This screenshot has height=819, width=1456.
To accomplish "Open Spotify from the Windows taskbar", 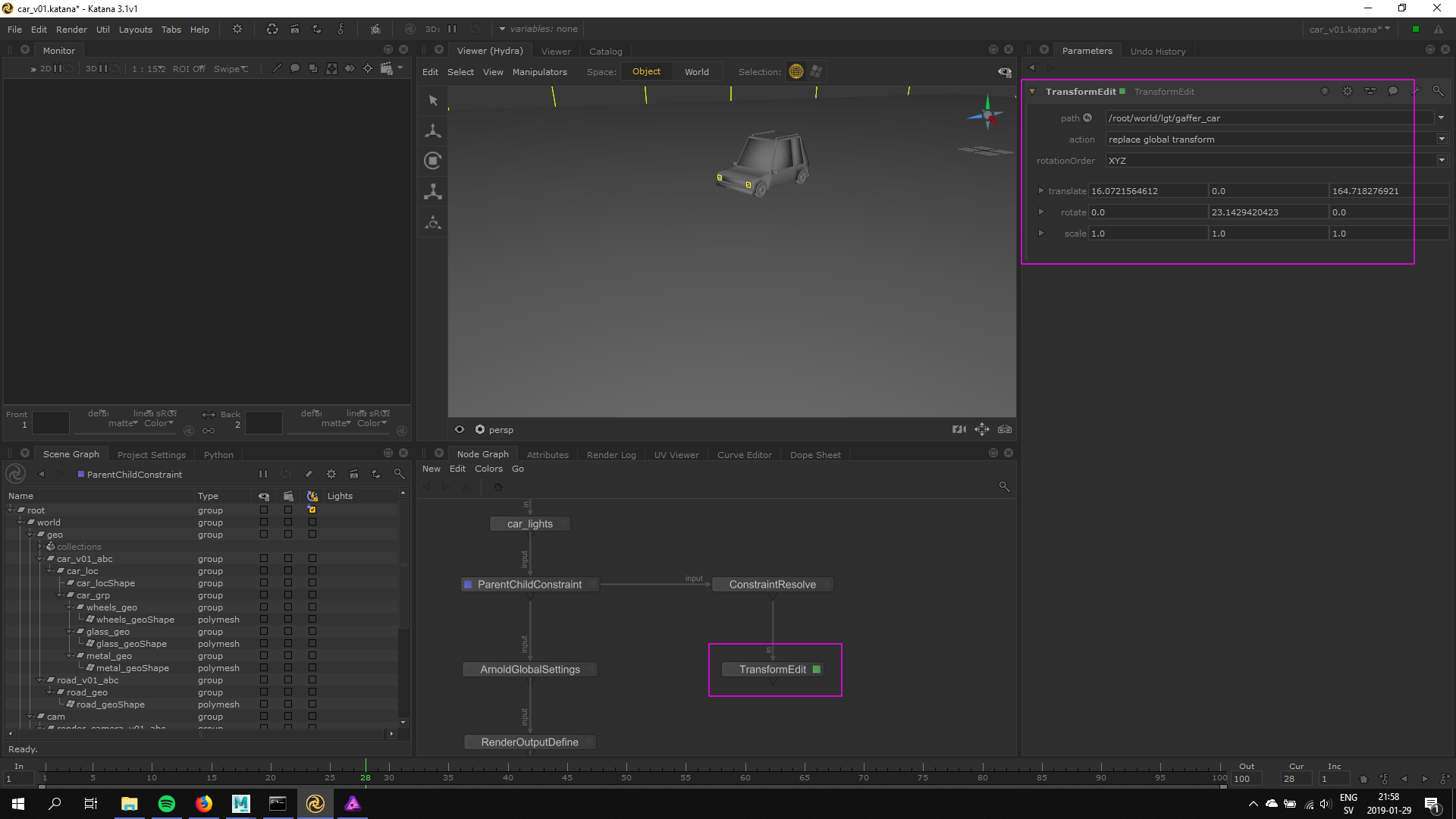I will coord(167,803).
